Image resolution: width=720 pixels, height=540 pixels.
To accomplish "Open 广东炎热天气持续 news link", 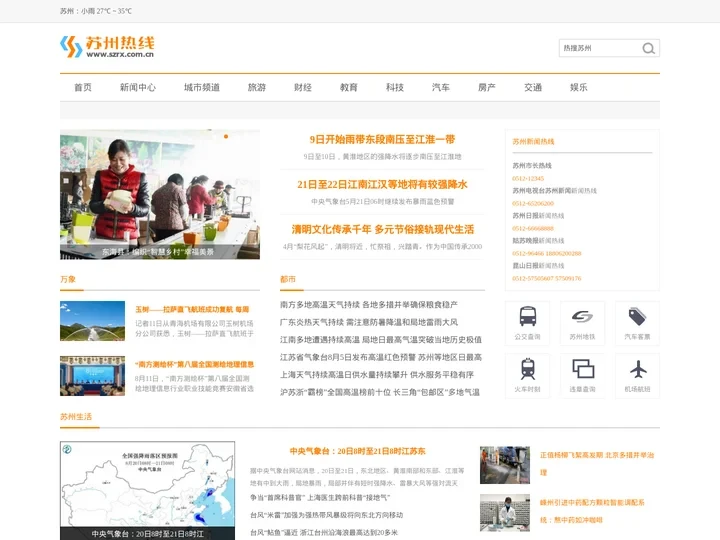I will click(369, 322).
